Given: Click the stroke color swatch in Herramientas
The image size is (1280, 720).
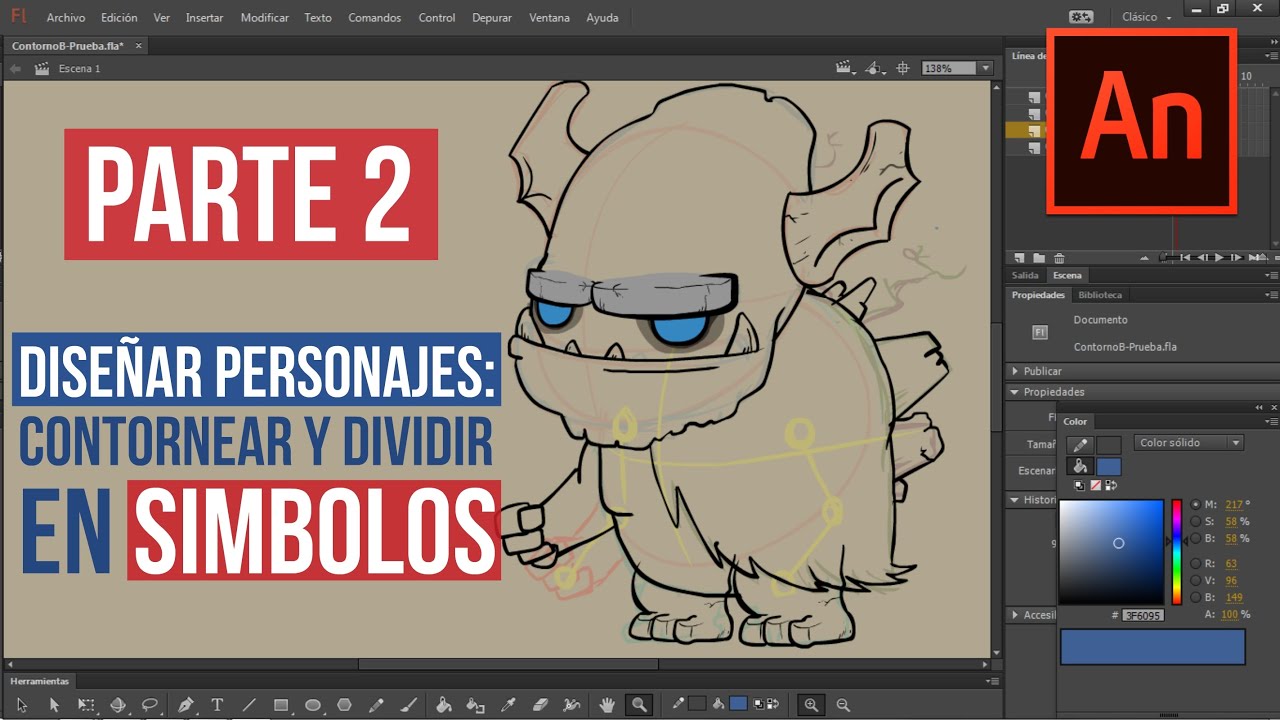Looking at the screenshot, I should (x=697, y=704).
